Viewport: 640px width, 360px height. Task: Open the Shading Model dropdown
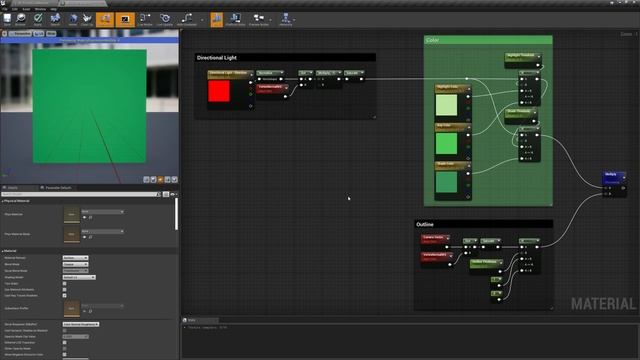pyautogui.click(x=79, y=277)
